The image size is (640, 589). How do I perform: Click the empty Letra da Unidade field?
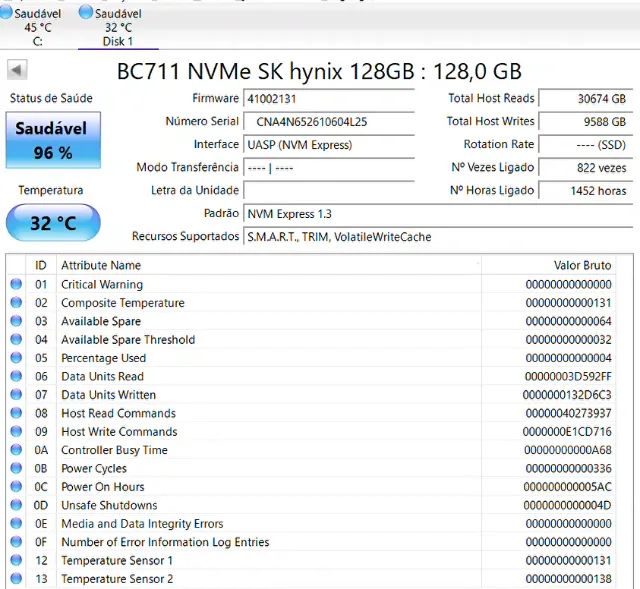click(329, 191)
